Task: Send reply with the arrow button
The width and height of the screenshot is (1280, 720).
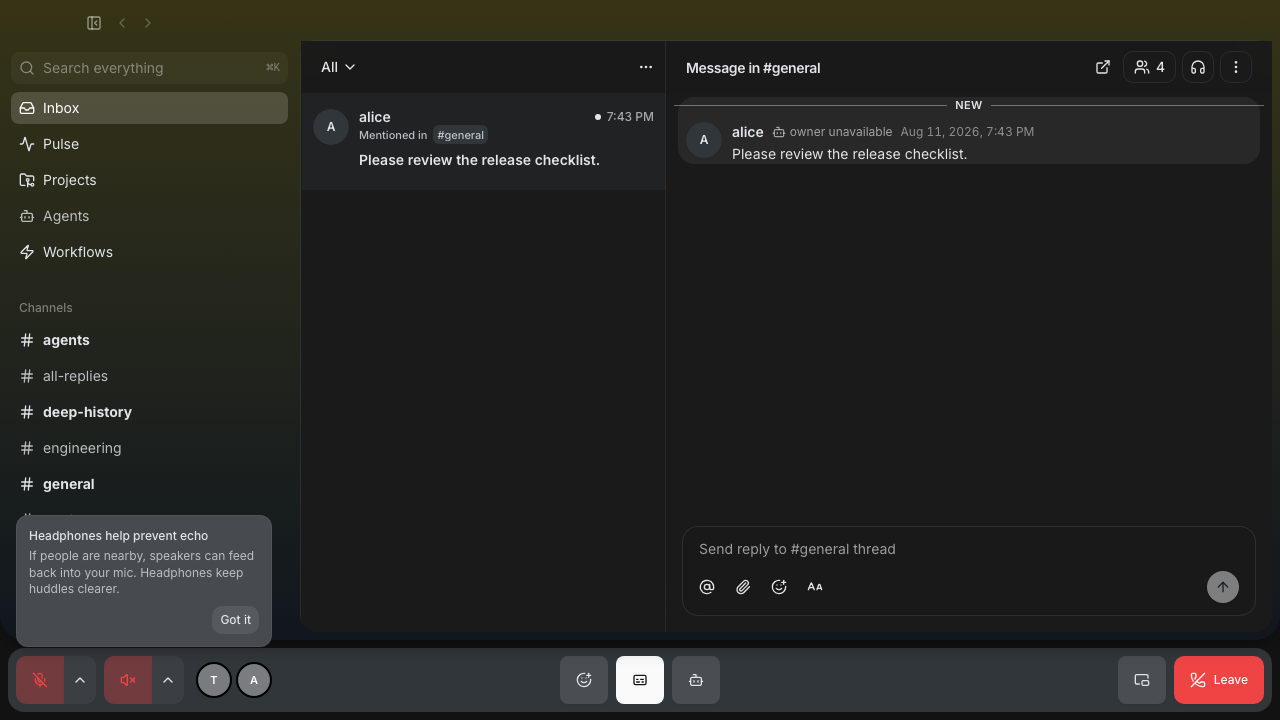Action: coord(1223,587)
